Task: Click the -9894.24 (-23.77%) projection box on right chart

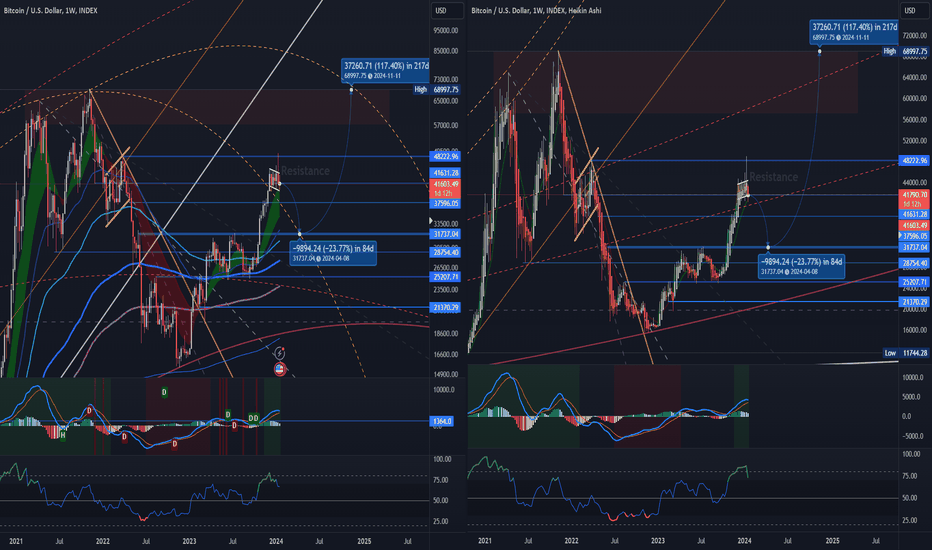Action: [x=801, y=266]
